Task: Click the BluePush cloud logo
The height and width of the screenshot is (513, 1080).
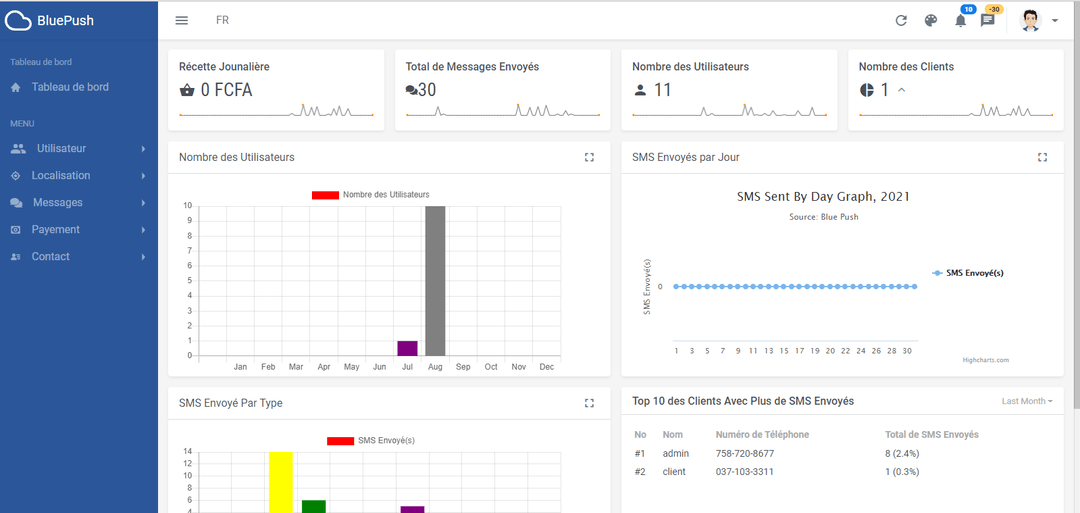Action: point(20,20)
